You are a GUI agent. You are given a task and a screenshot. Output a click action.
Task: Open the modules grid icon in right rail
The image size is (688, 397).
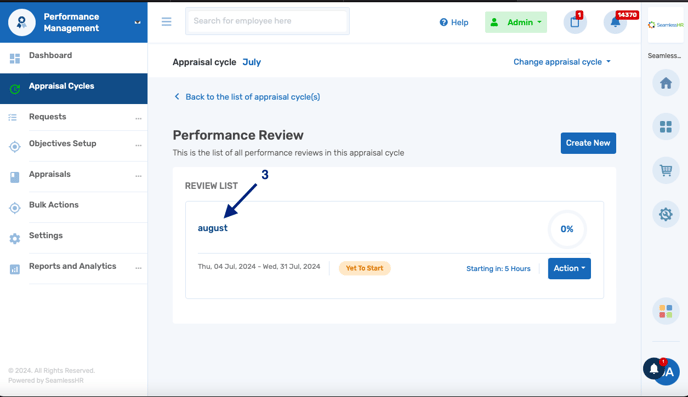coord(666,127)
